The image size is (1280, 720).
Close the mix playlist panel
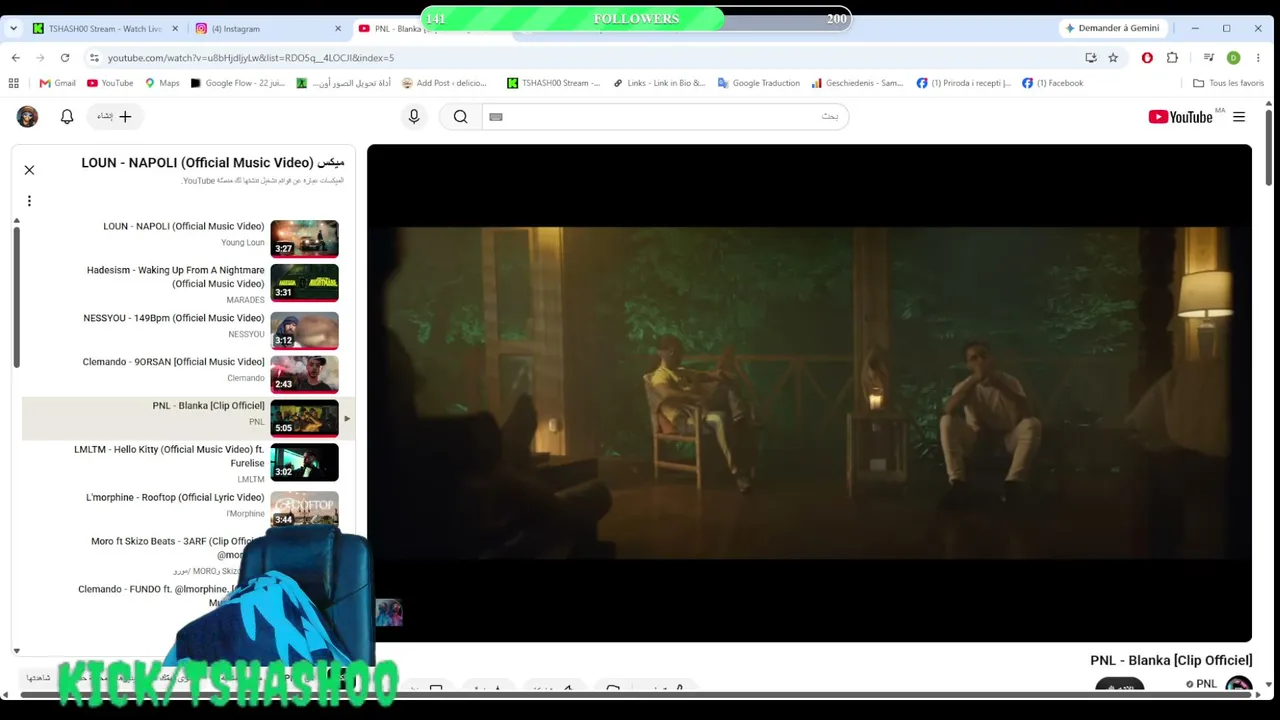pos(29,170)
